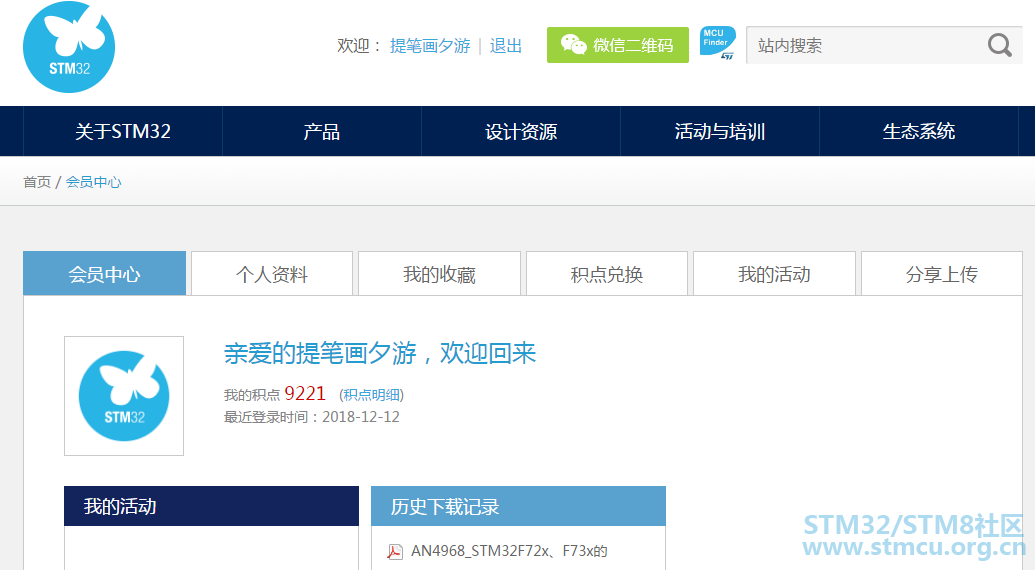
Task: Click the welcome heading 亲爱的提笔画夕游，欢迎回来
Action: point(380,354)
